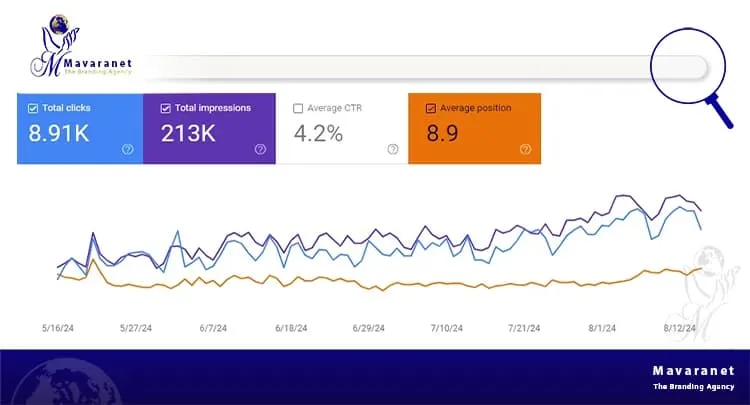Click the 4.2% average CTR value
The height and width of the screenshot is (405, 750).
point(320,132)
